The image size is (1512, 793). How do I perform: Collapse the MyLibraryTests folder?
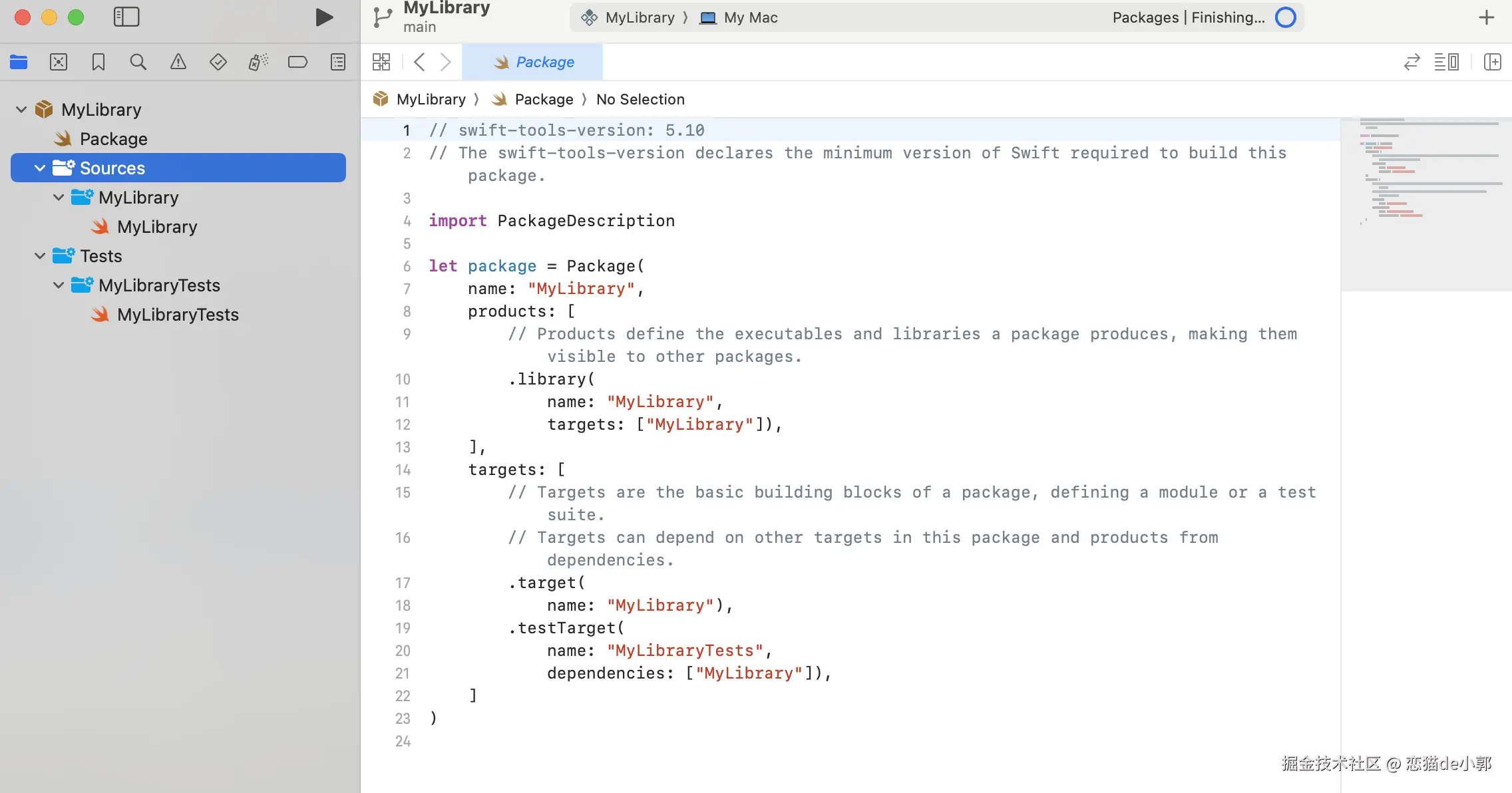coord(59,285)
